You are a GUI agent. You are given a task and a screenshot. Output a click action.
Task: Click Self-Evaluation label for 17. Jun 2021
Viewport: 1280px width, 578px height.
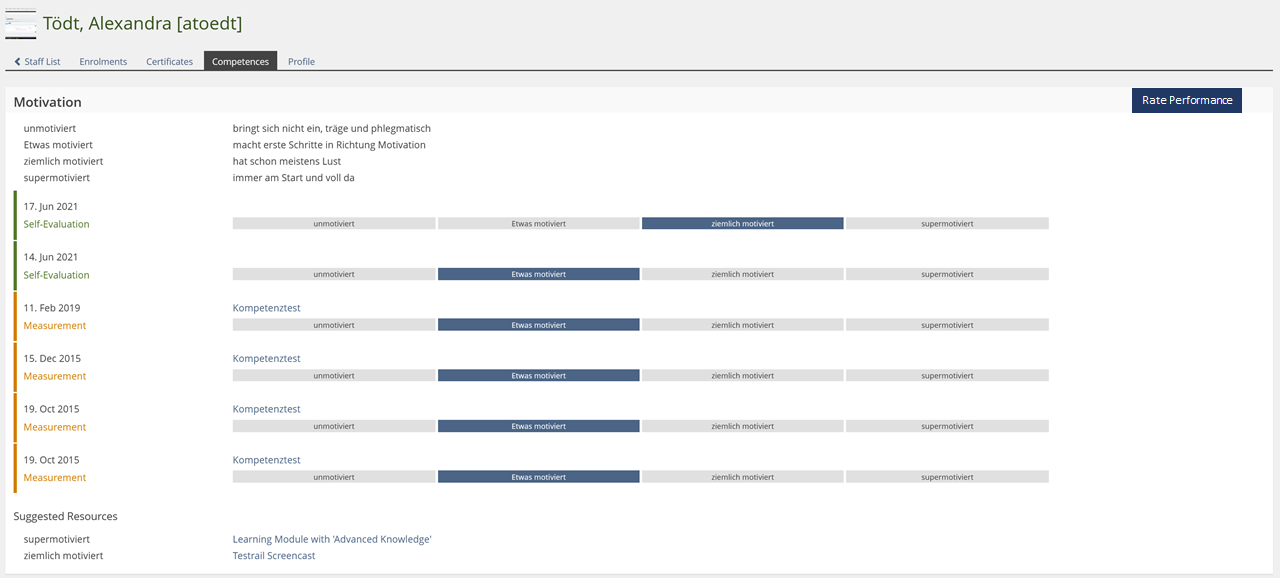[x=56, y=225]
